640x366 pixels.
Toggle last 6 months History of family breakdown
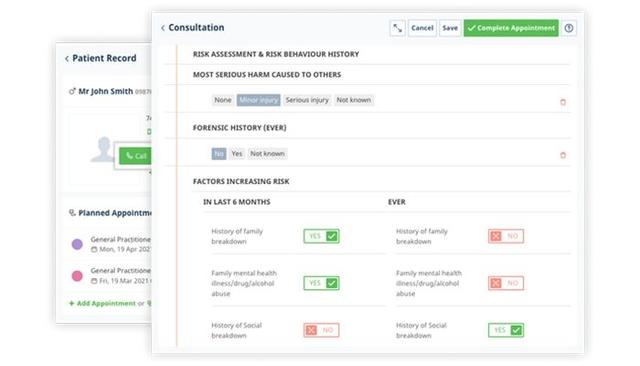point(321,236)
